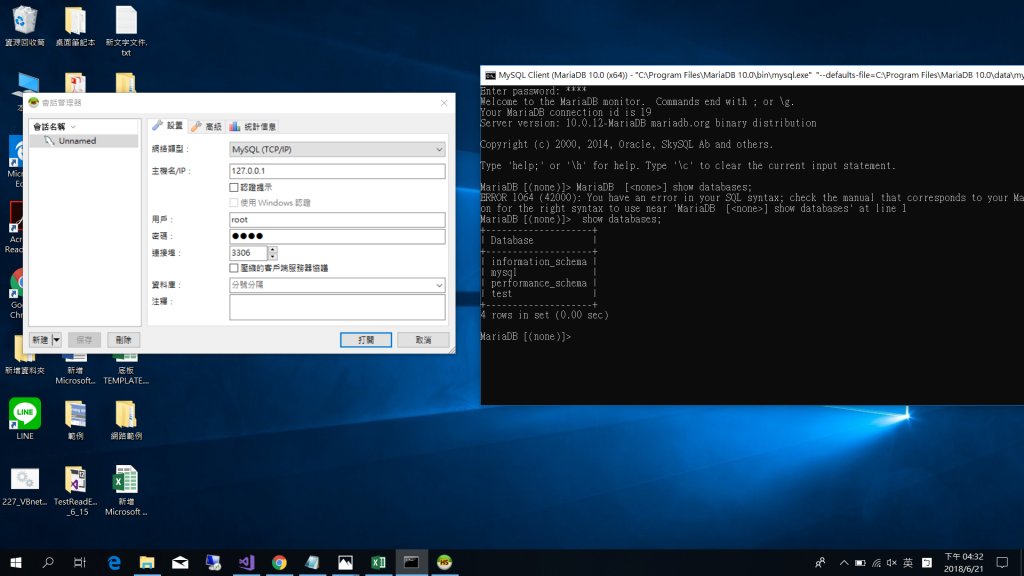The image size is (1024, 576).
Task: Launch Microsoft Edge from taskbar
Action: point(114,562)
